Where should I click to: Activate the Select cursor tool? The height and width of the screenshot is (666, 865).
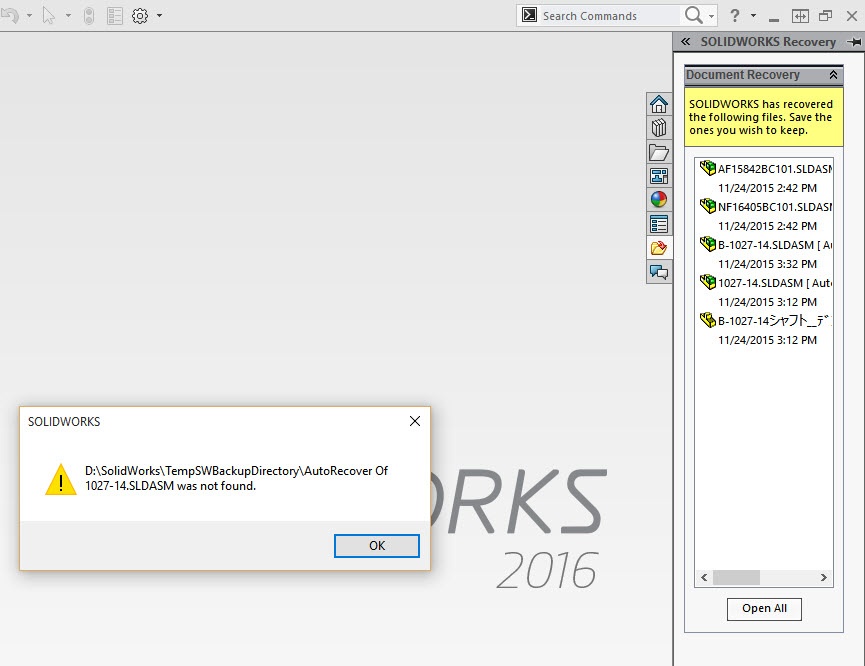point(49,15)
